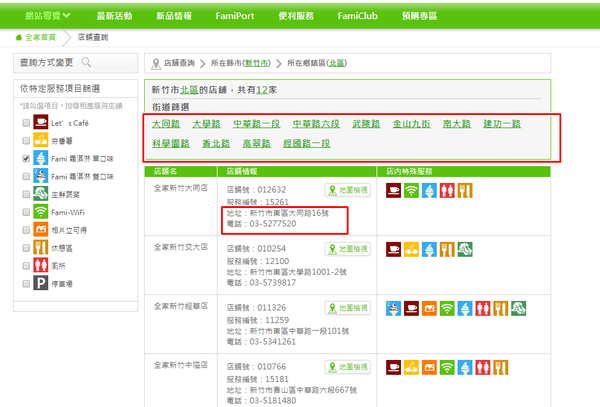Open the 預購專區 menu
Screen dimensions: 600x407
coord(419,16)
